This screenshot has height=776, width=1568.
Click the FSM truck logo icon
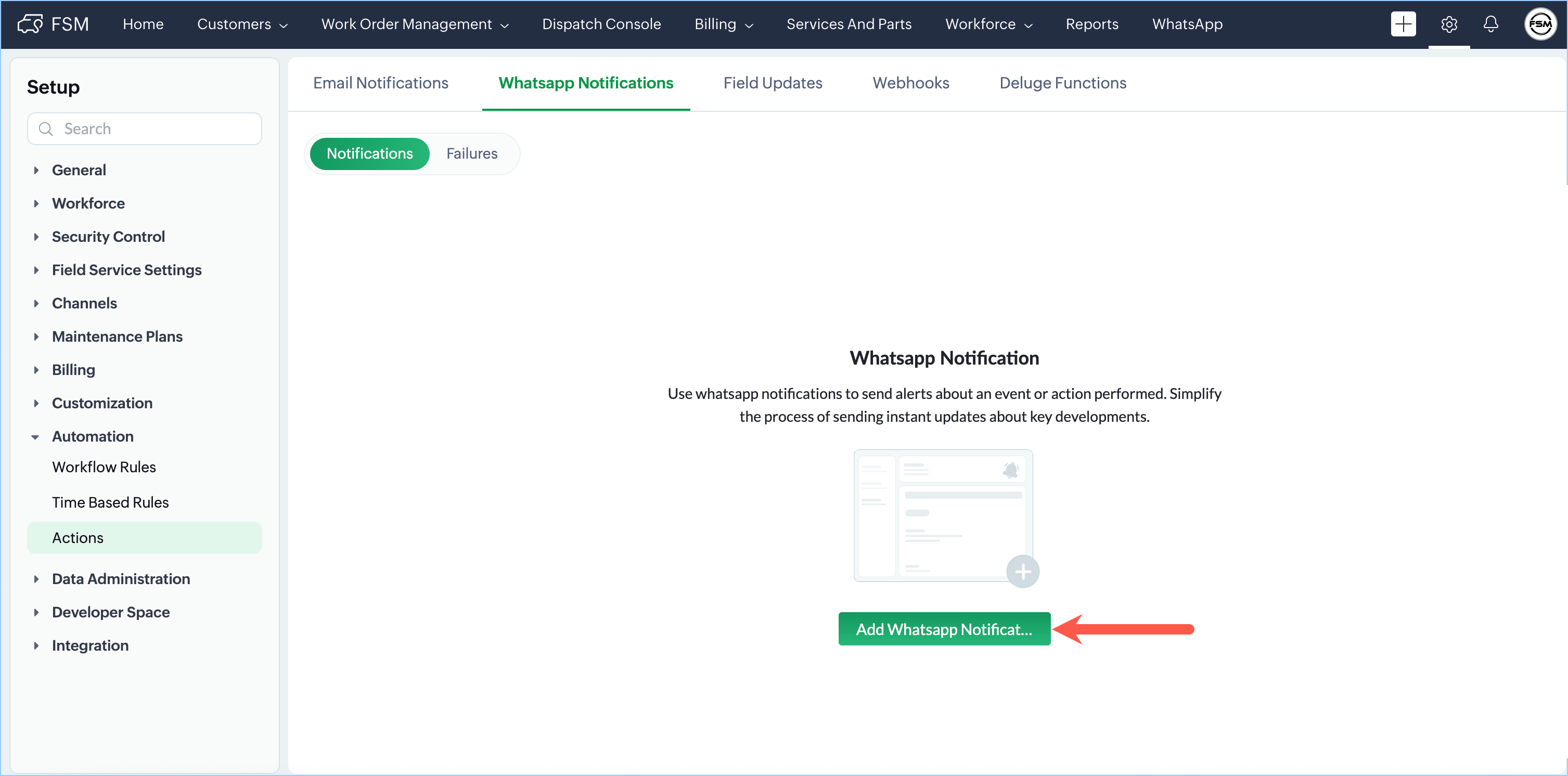coord(31,24)
